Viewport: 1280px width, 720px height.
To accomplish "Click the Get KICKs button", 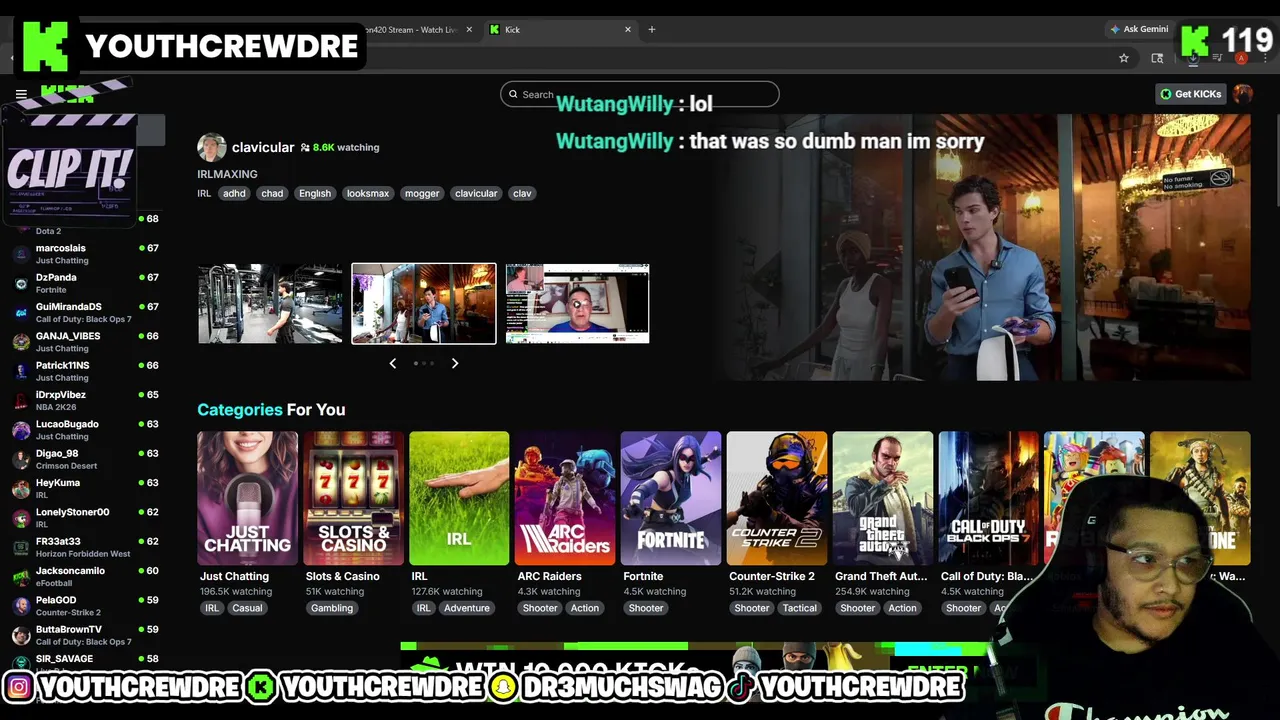I will tap(1190, 94).
